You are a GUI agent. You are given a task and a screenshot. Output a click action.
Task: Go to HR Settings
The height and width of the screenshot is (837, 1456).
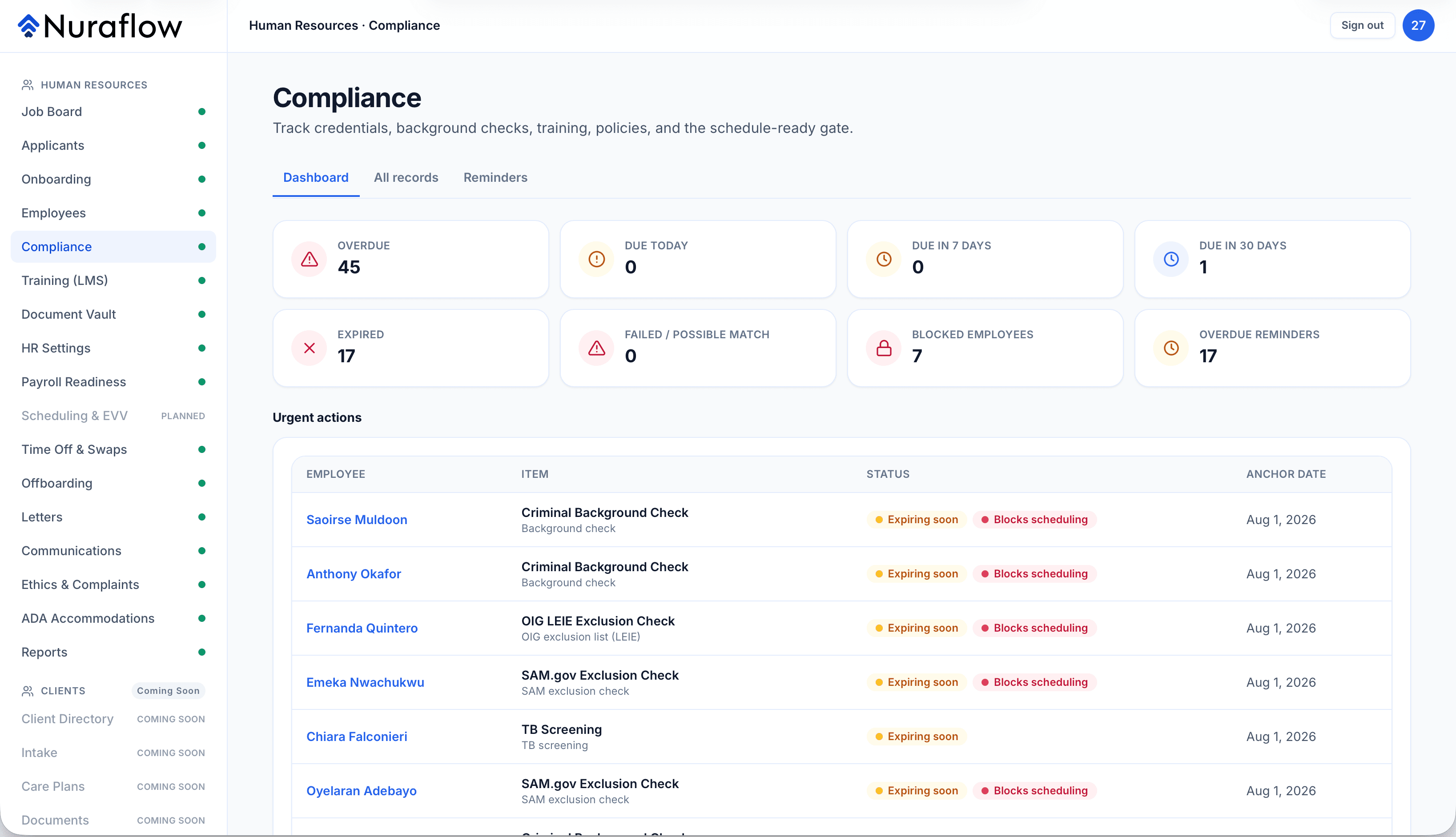(113, 348)
